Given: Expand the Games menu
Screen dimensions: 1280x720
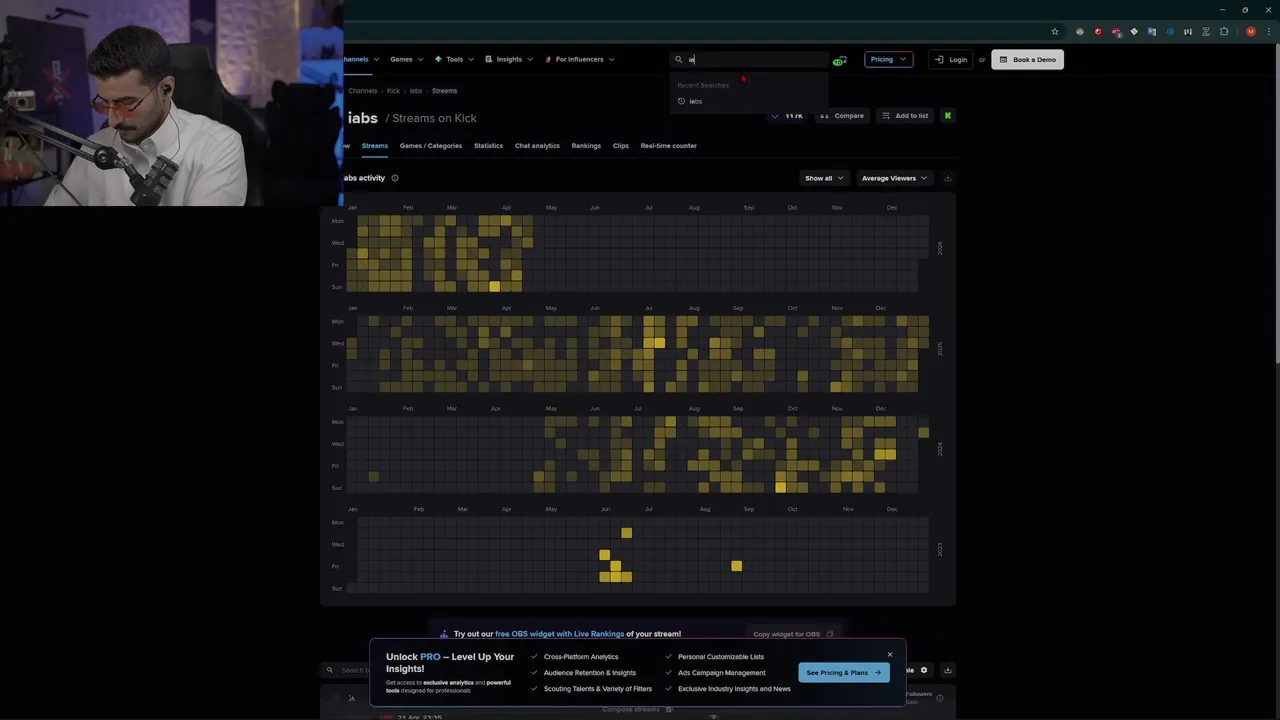Looking at the screenshot, I should (x=406, y=59).
